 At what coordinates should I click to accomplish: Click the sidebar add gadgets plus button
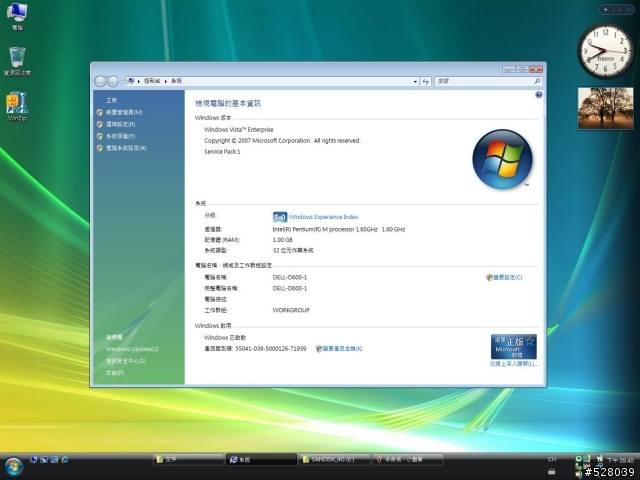point(606,9)
